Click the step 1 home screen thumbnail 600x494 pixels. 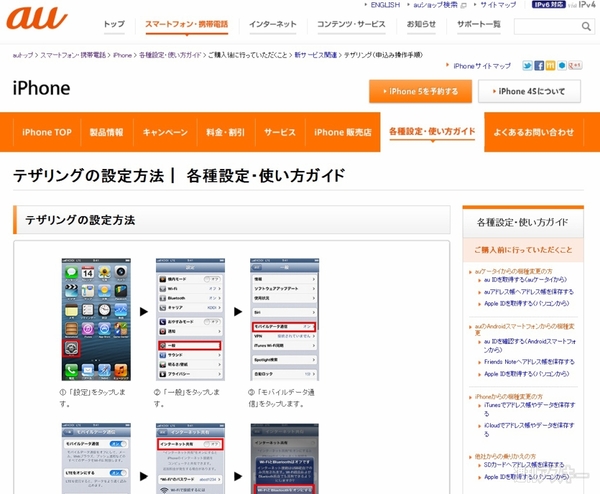point(96,319)
